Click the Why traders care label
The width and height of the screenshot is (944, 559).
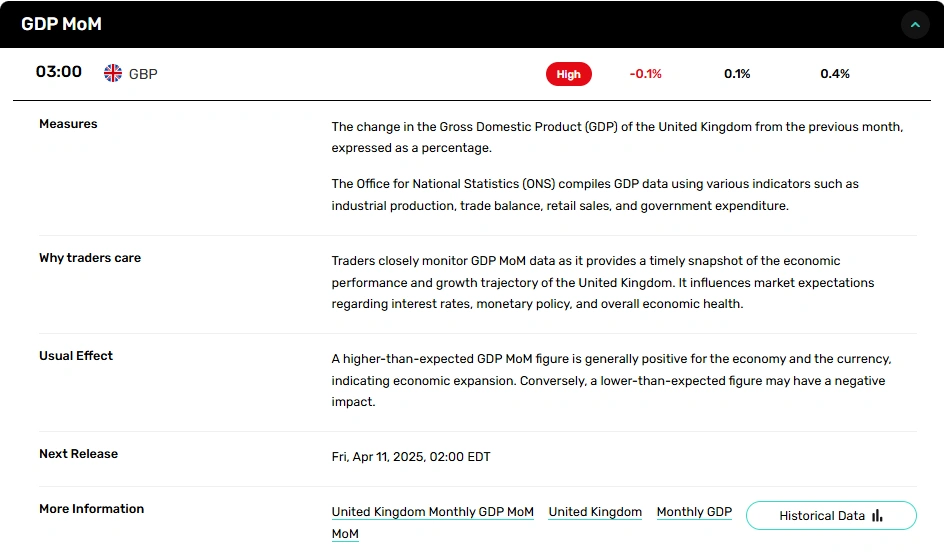coord(90,258)
